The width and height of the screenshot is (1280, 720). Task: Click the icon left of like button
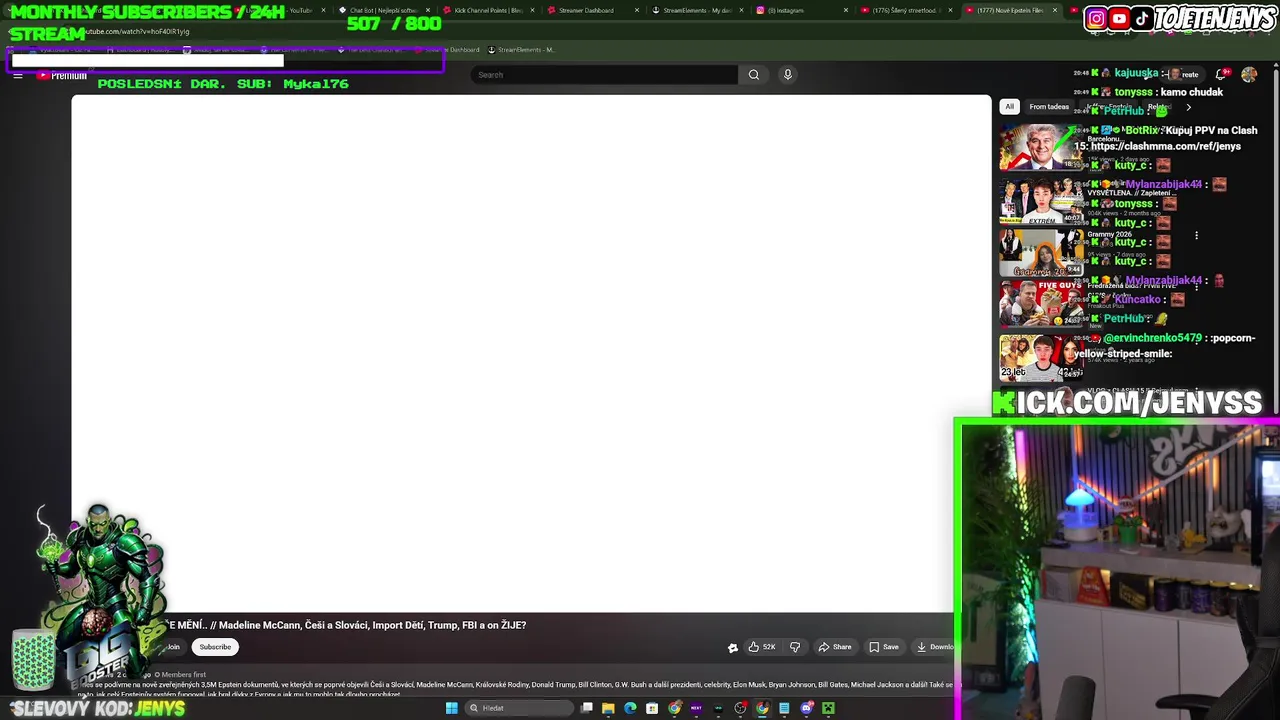coord(732,647)
